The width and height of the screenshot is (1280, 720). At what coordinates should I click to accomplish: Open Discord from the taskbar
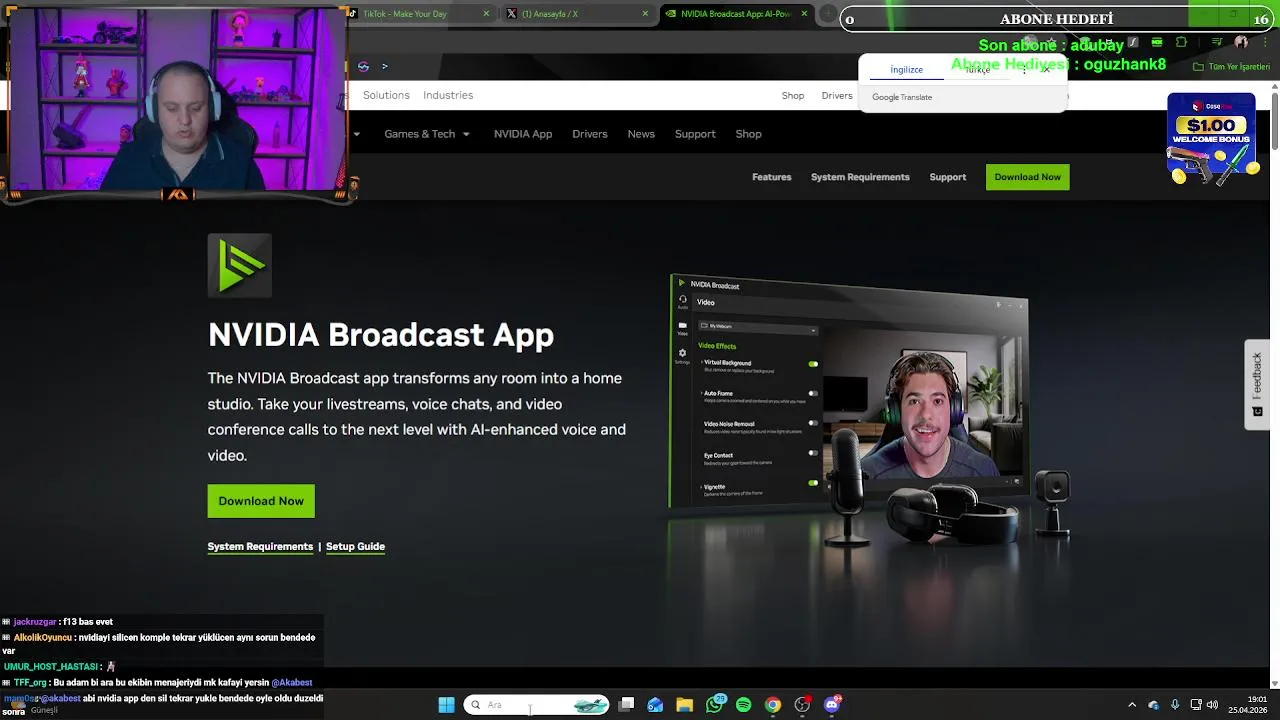(832, 705)
